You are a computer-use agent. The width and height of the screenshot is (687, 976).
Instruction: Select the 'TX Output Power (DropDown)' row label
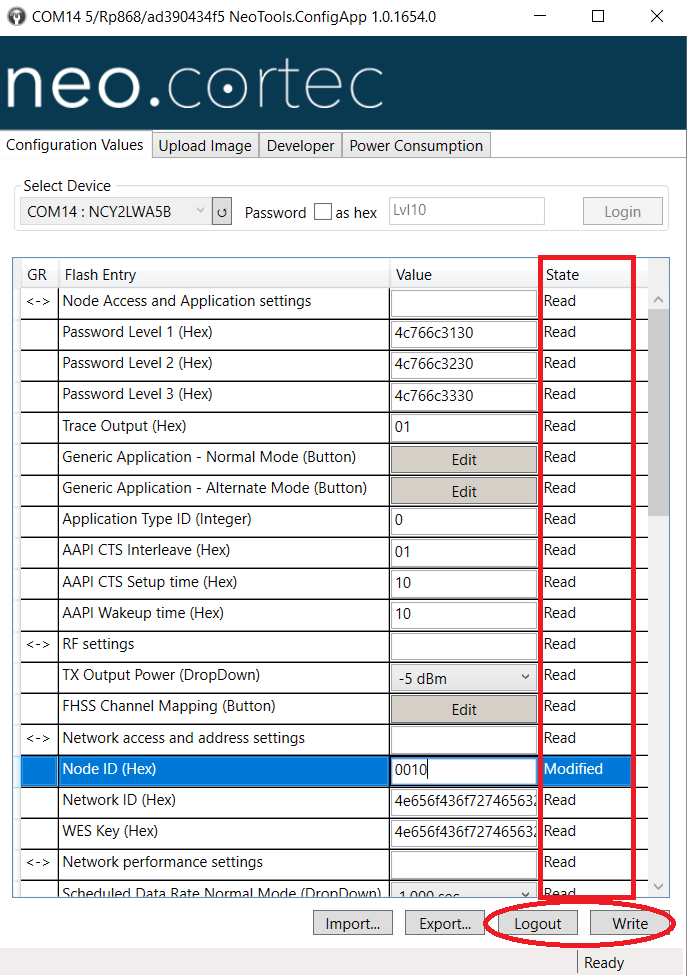pos(161,675)
